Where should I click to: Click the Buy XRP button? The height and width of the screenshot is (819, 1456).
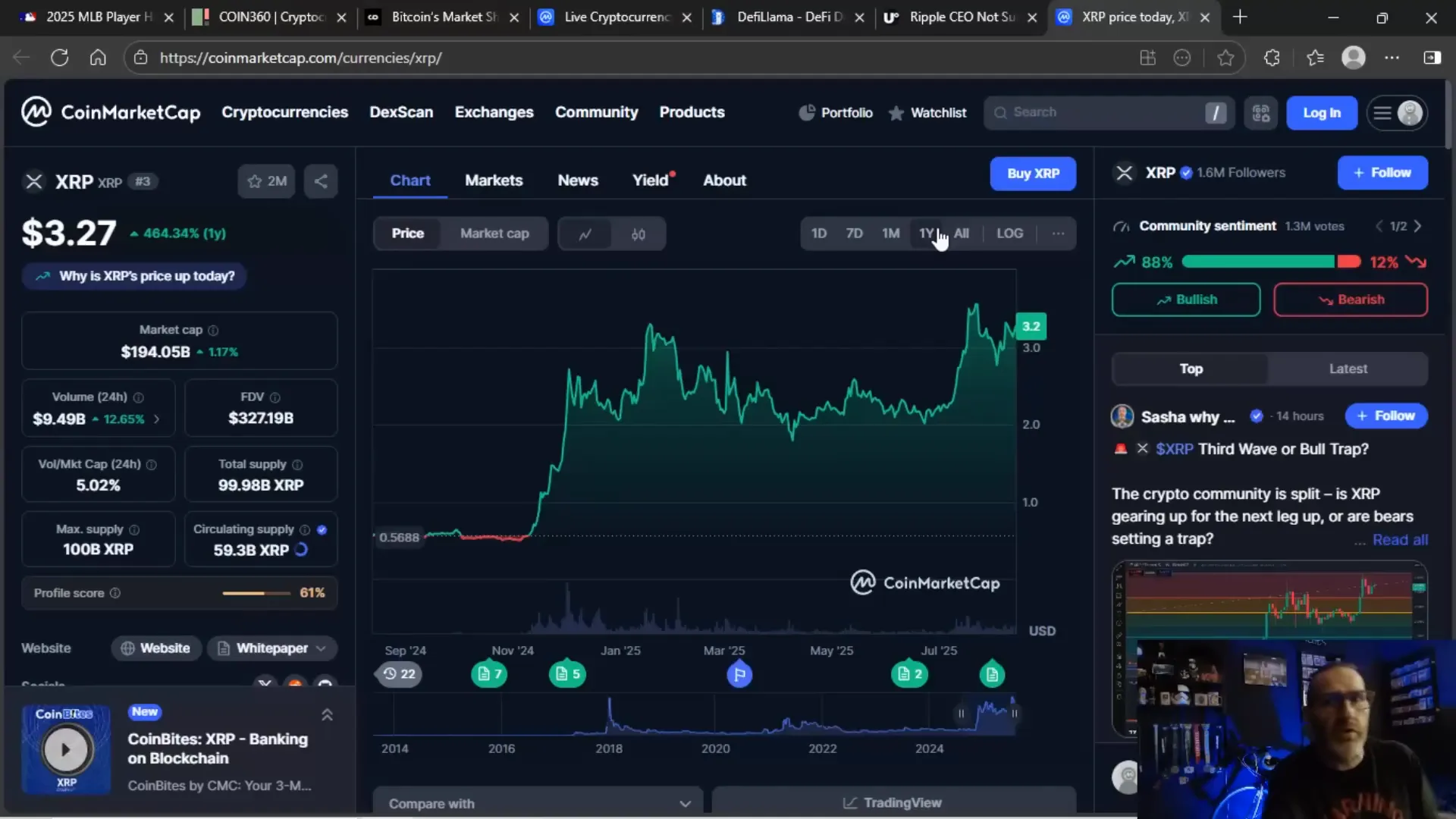pos(1033,174)
